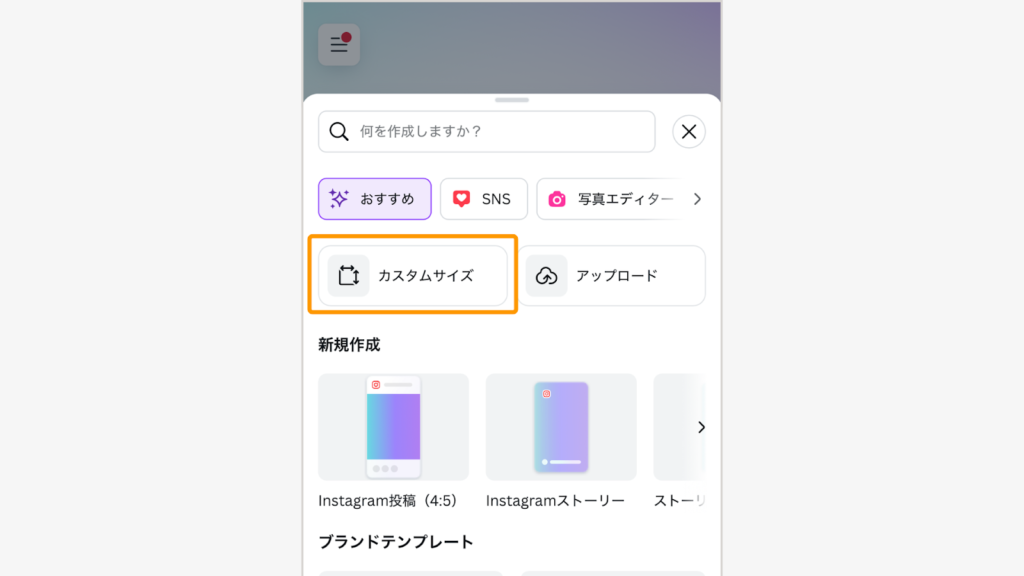Select the Instagramストーリー gradient template
The height and width of the screenshot is (576, 1024).
pos(560,427)
